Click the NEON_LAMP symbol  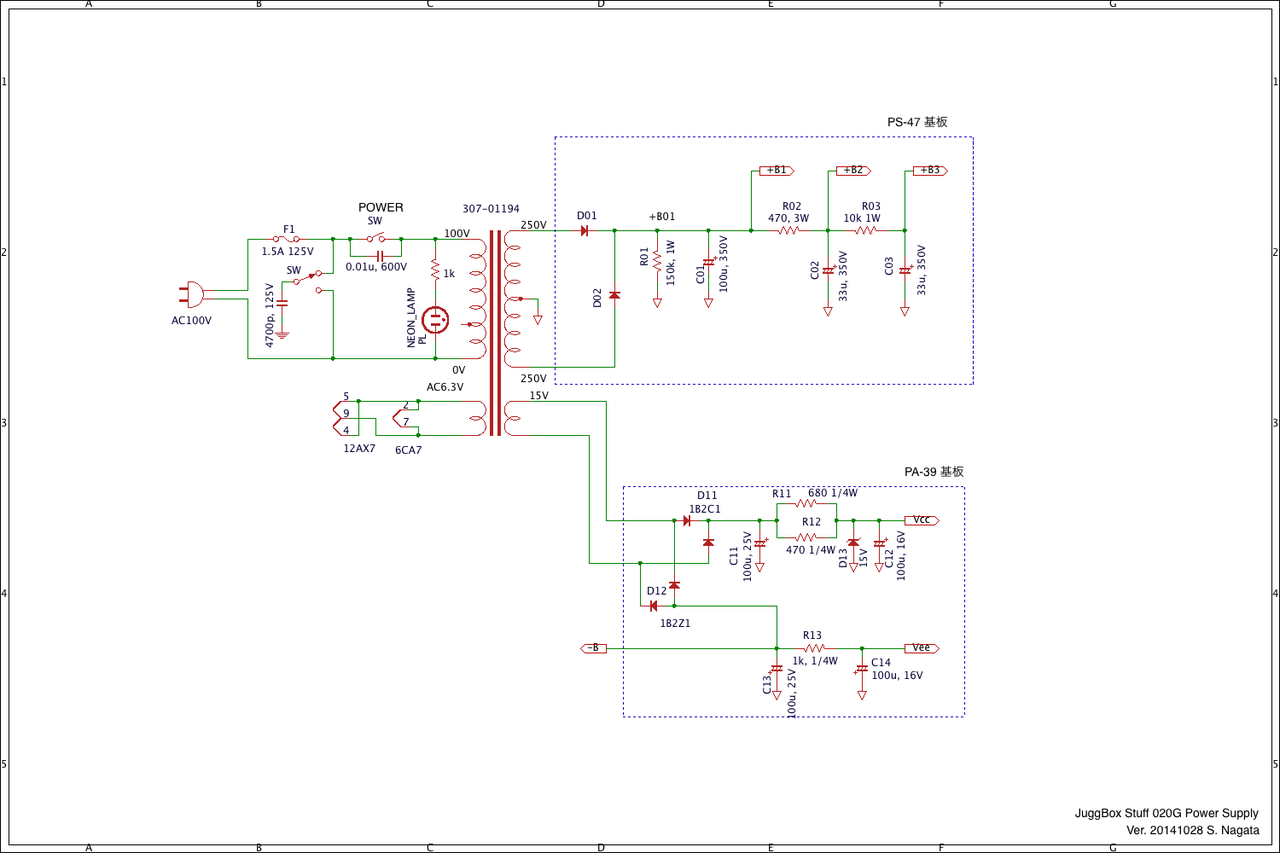coord(436,320)
